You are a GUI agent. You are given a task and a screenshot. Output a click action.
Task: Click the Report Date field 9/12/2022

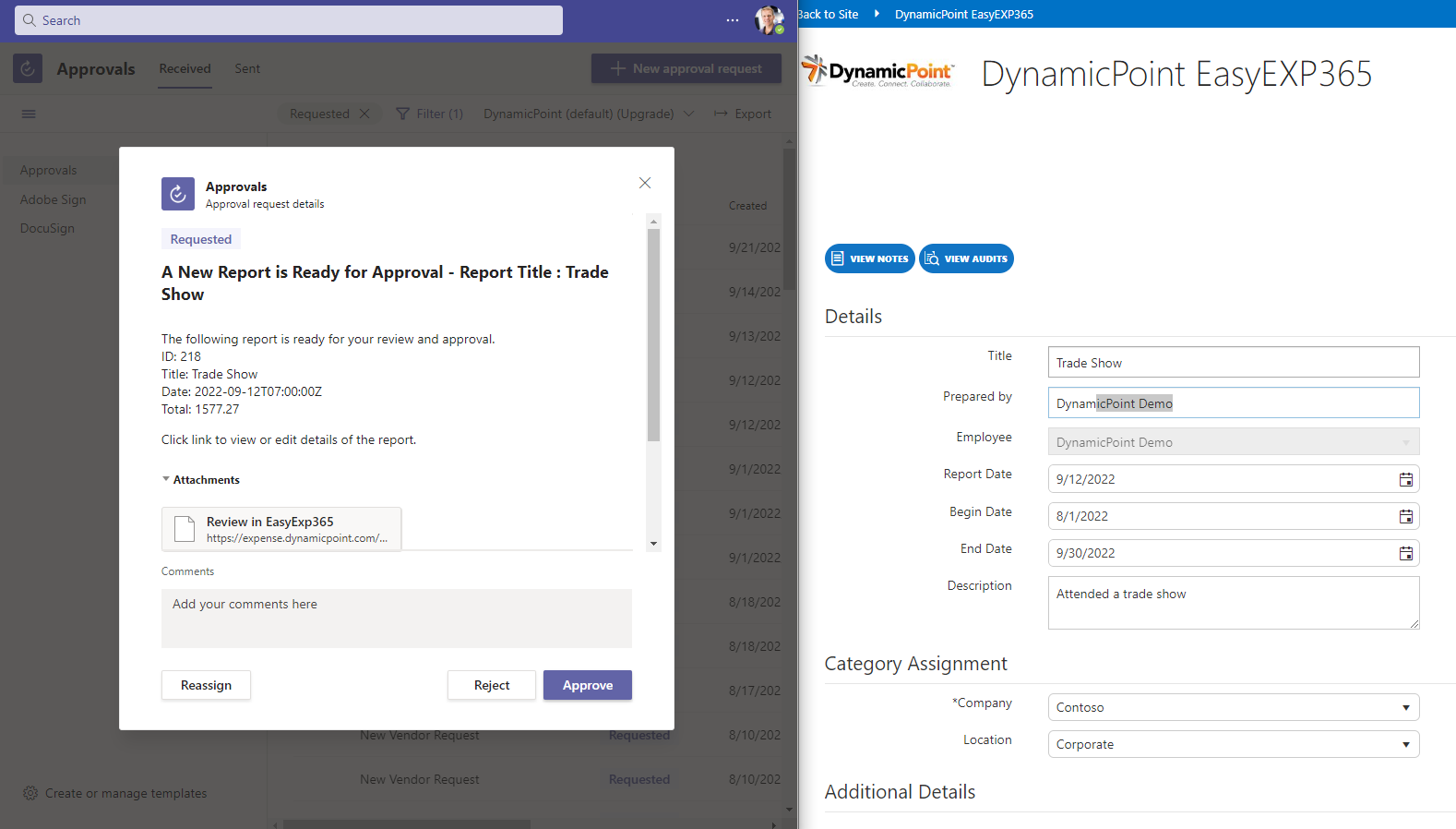pos(1234,479)
